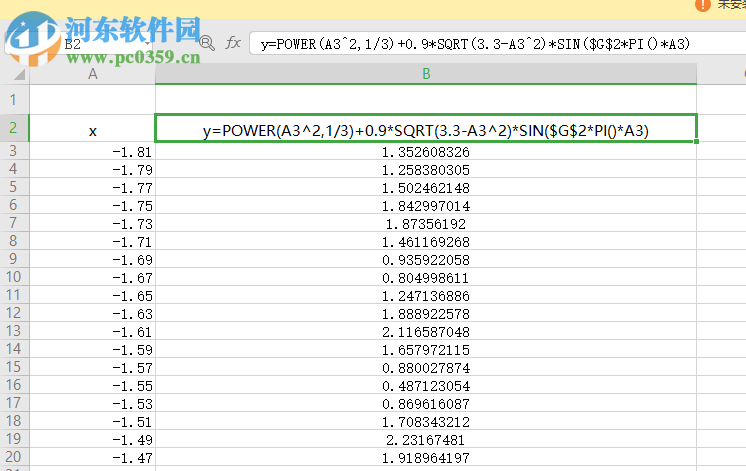
Task: Click empty cell B1
Action: pos(426,99)
